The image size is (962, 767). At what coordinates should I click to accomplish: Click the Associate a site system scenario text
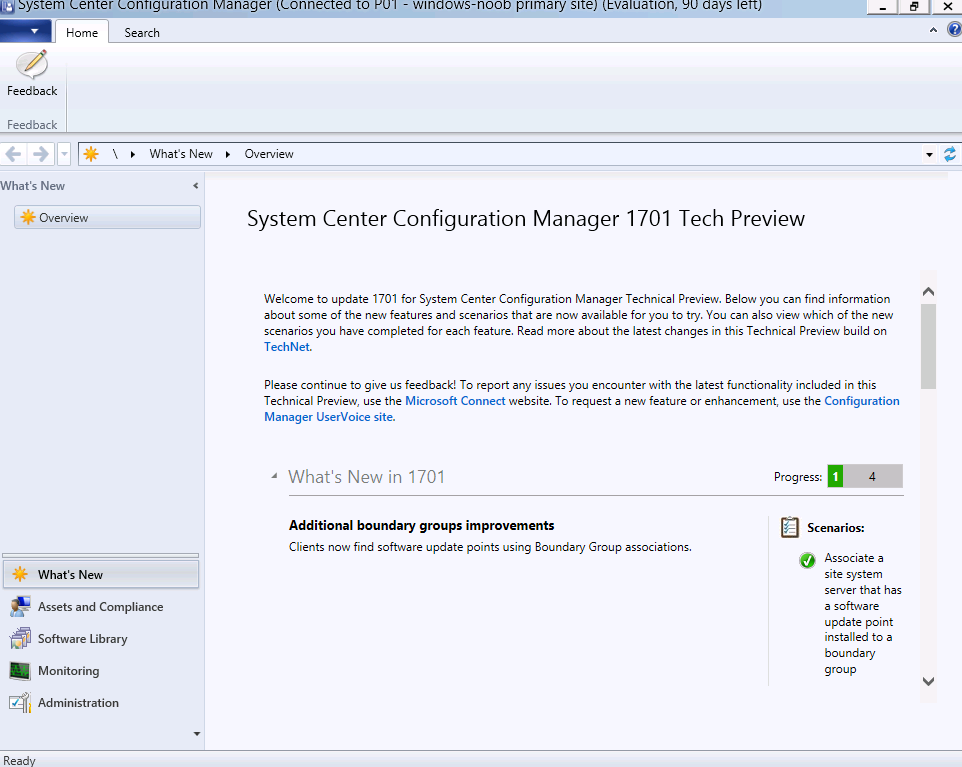pyautogui.click(x=862, y=613)
